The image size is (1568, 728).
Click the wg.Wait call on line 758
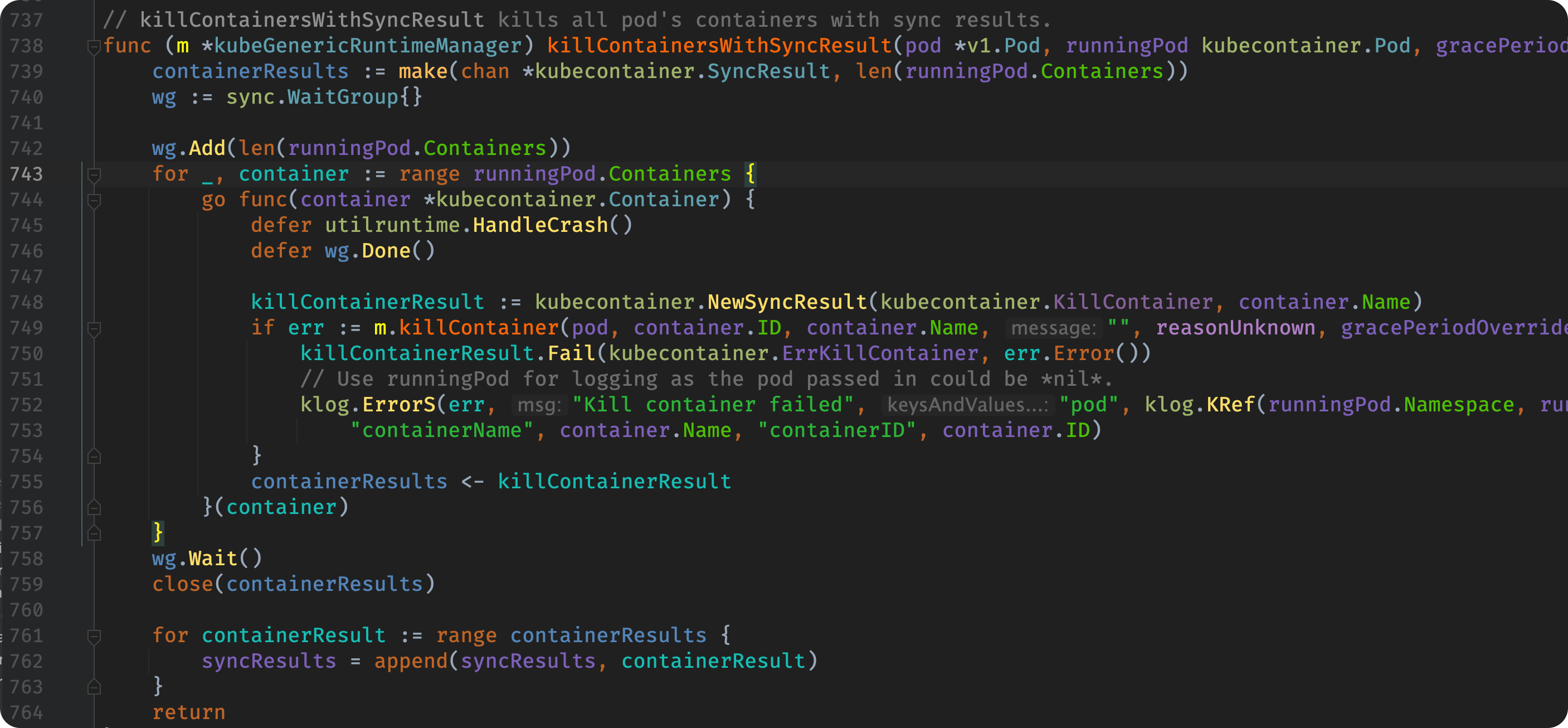click(212, 559)
